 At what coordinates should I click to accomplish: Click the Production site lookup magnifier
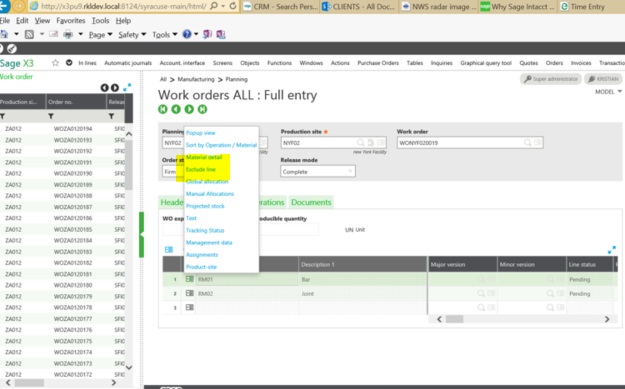360,142
